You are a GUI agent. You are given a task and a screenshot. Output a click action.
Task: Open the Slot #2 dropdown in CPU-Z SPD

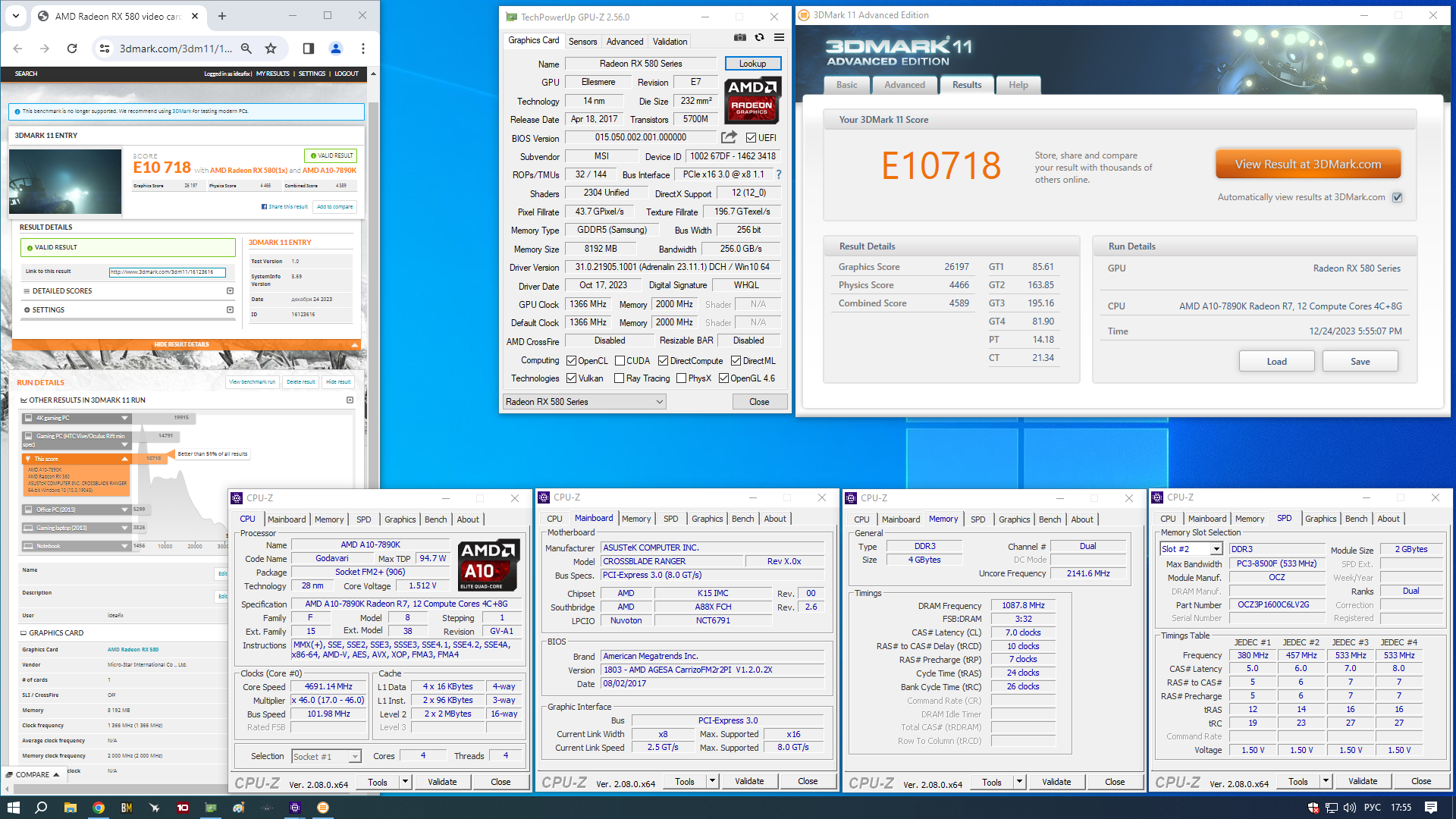pyautogui.click(x=1191, y=549)
